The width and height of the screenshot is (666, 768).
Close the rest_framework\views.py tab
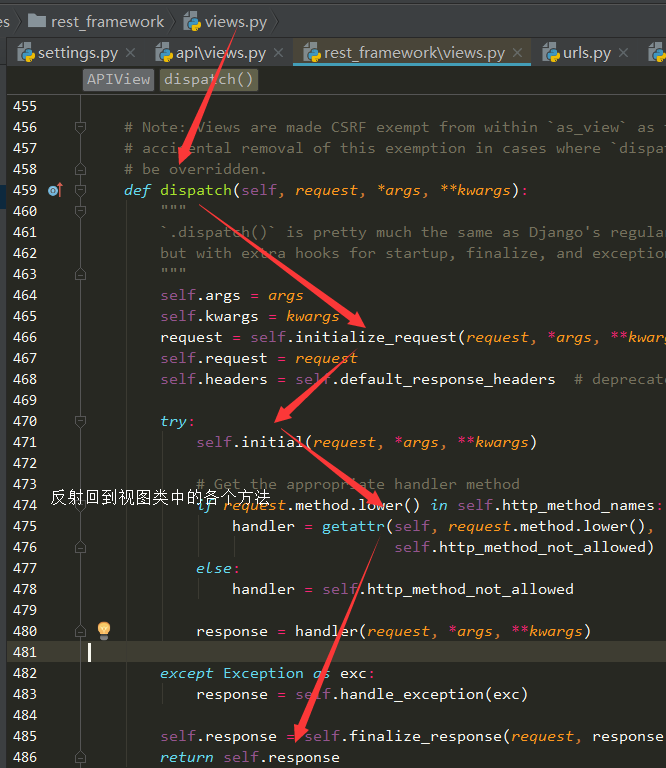[x=517, y=52]
